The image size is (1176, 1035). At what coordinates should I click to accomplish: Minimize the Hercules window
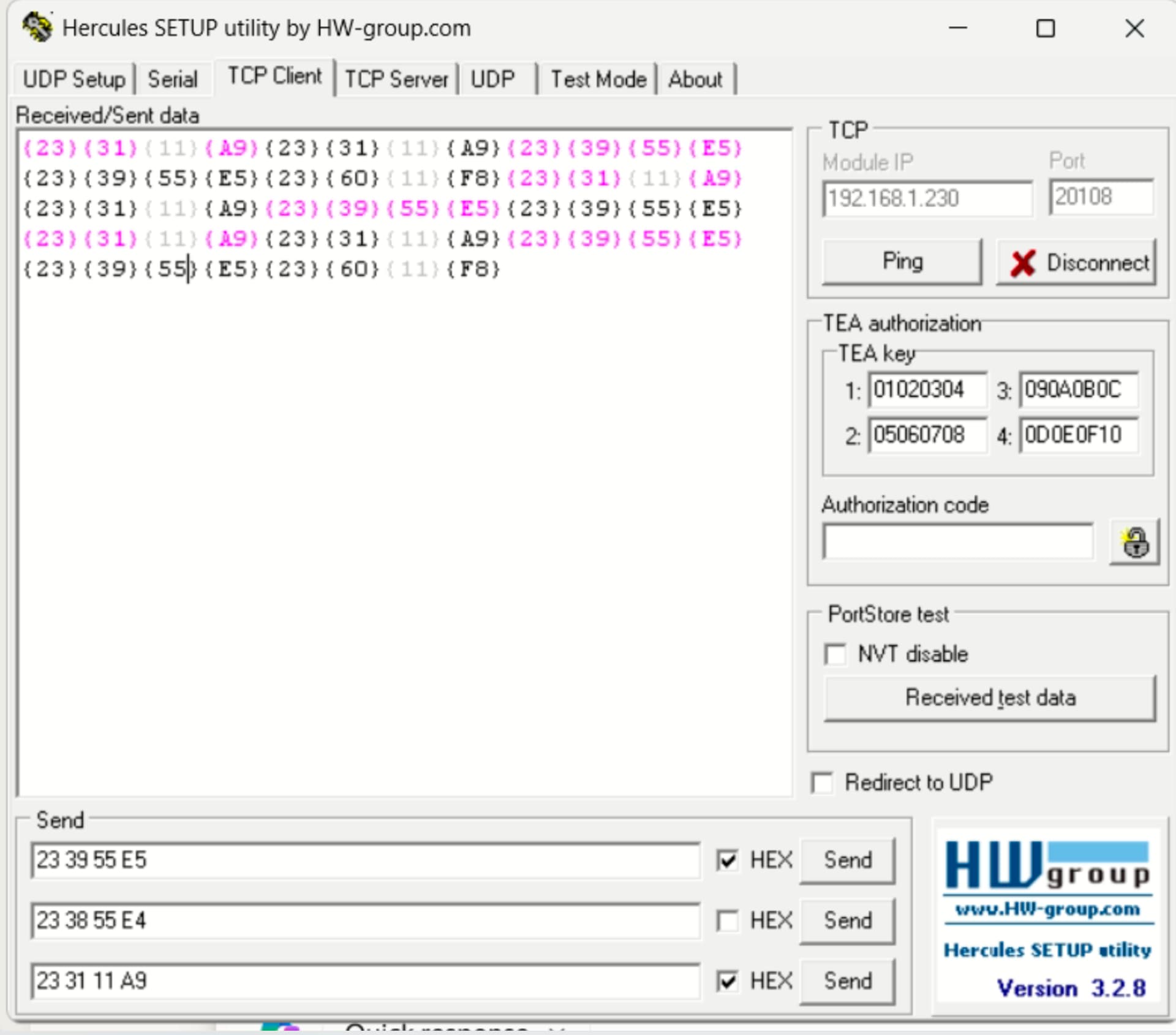[958, 28]
